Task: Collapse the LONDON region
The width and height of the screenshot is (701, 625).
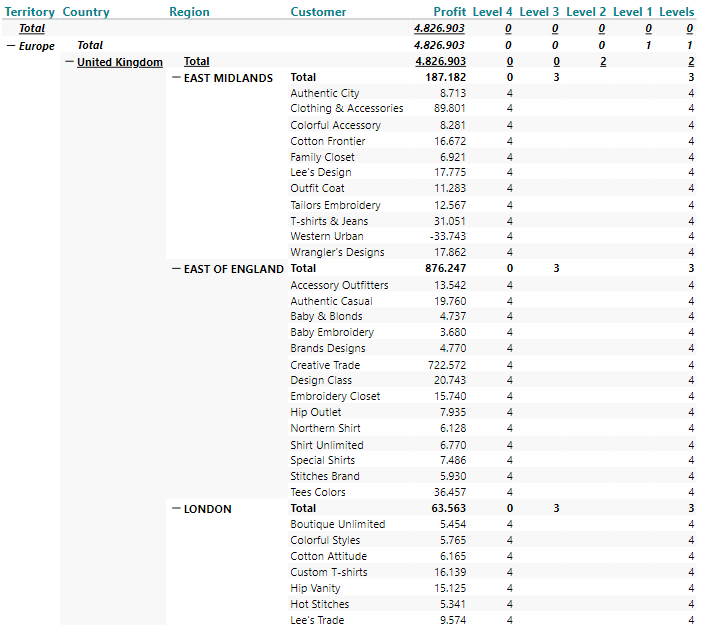Action: (176, 508)
